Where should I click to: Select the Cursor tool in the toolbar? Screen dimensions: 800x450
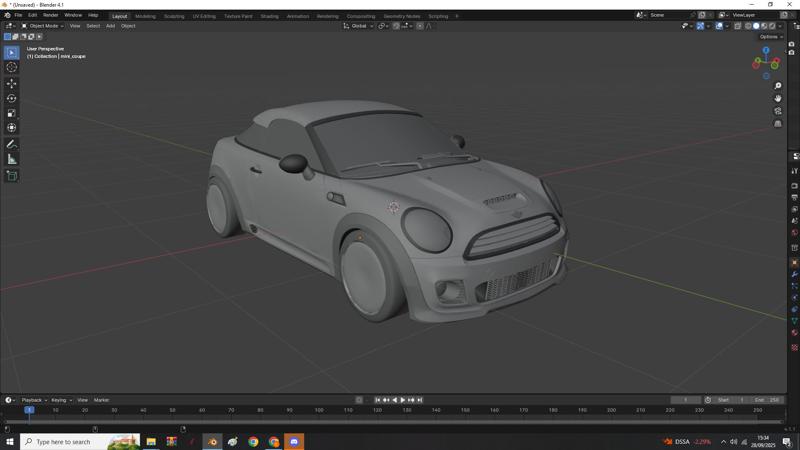[x=12, y=67]
